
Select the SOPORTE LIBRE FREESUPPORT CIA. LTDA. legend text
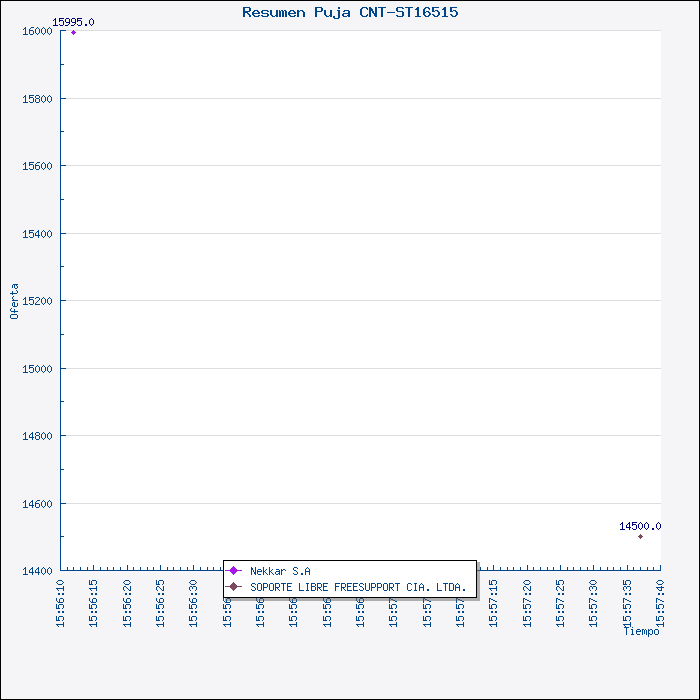point(358,587)
